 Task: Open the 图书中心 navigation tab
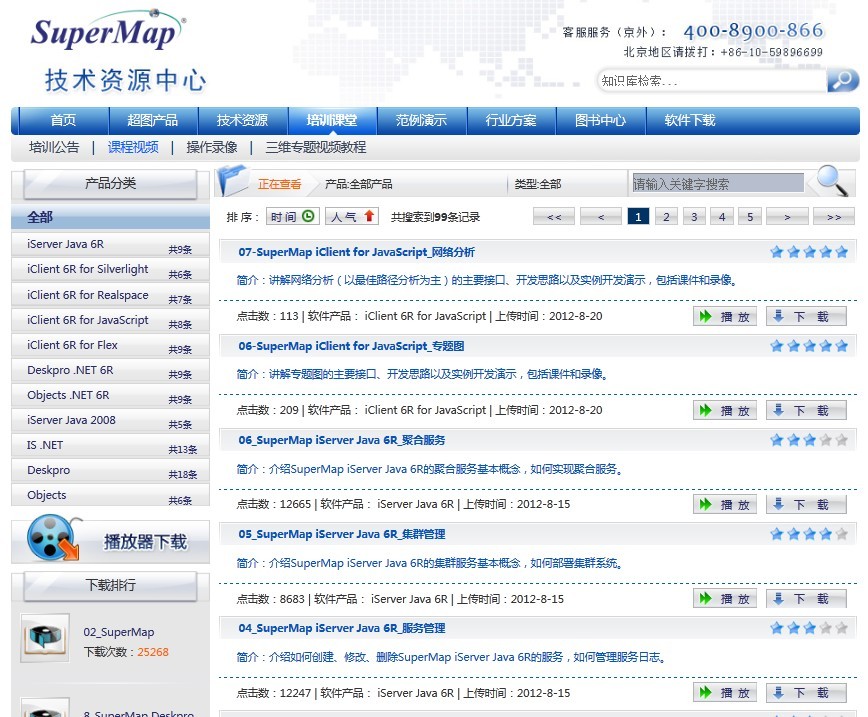601,120
